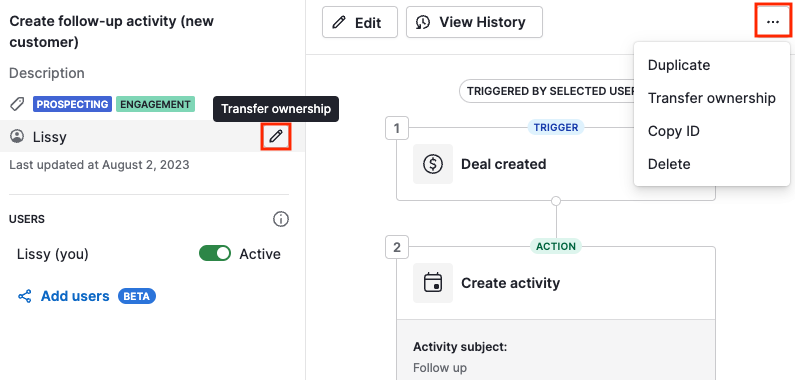This screenshot has height=380, width=795.
Task: Open the three-dots more options menu
Action: click(x=773, y=22)
